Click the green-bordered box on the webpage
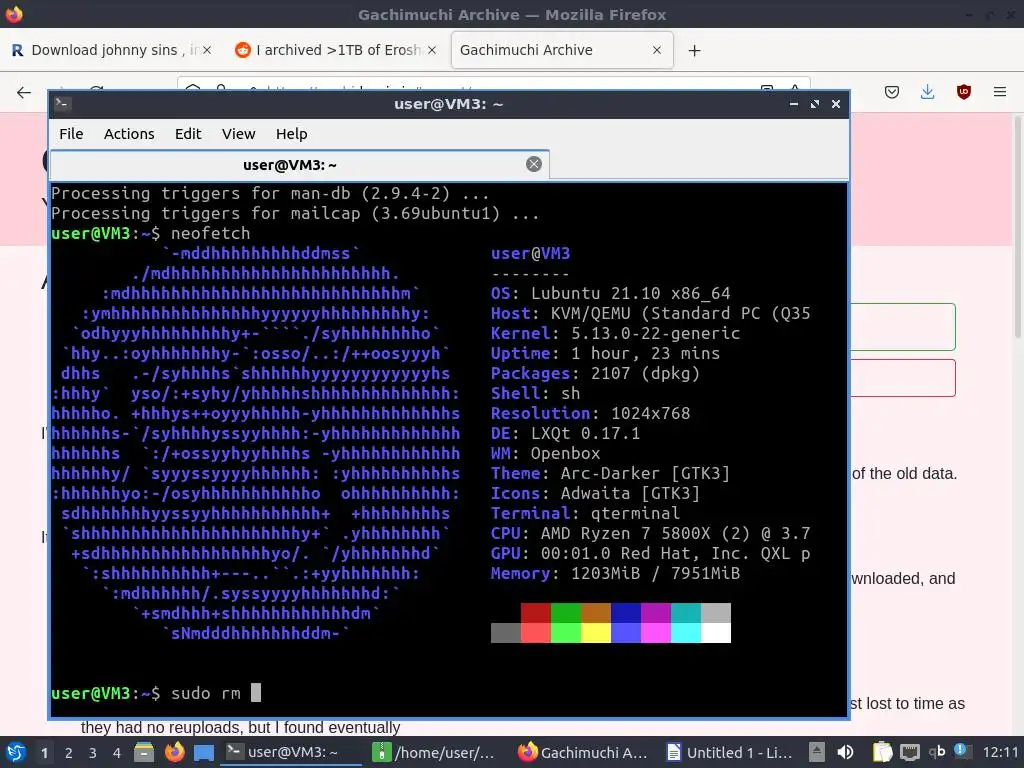1024x768 pixels. [903, 327]
